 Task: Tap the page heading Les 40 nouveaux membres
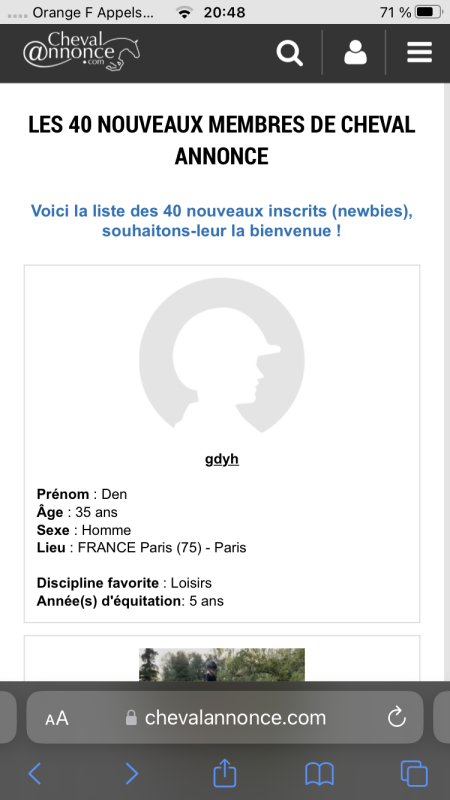(222, 140)
